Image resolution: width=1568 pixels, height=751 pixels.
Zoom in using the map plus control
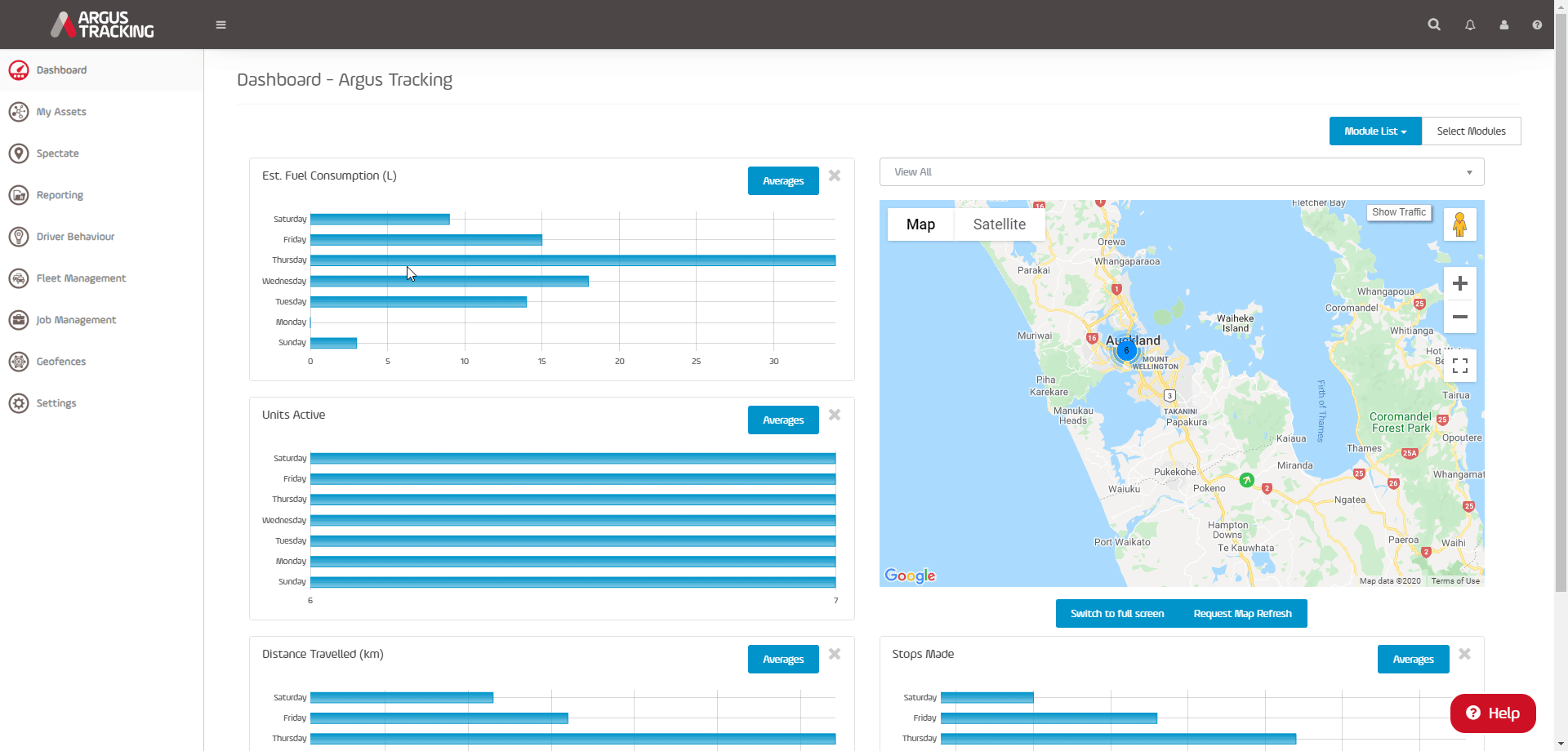[x=1460, y=282]
